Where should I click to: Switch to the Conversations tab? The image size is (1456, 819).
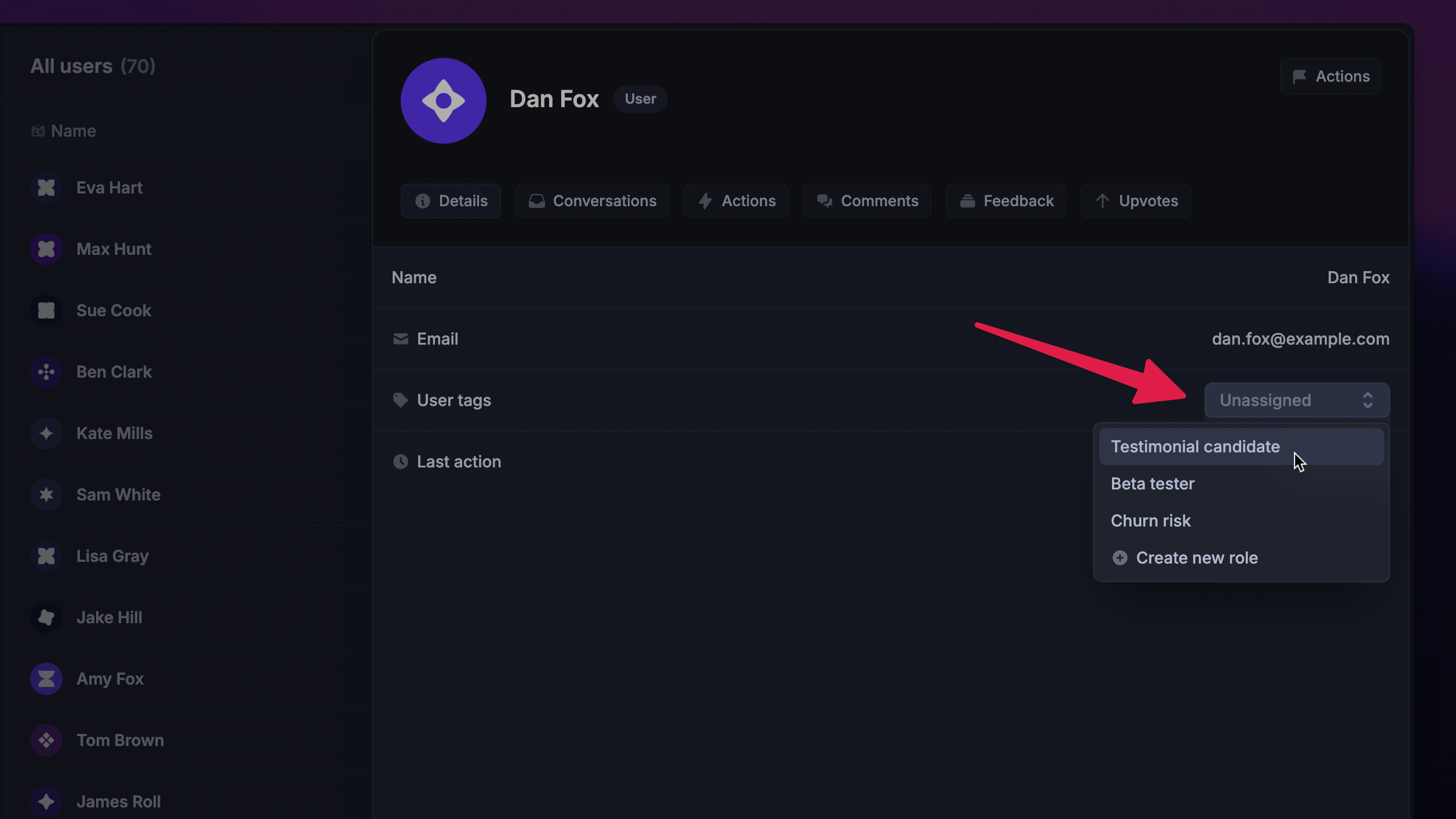(592, 201)
